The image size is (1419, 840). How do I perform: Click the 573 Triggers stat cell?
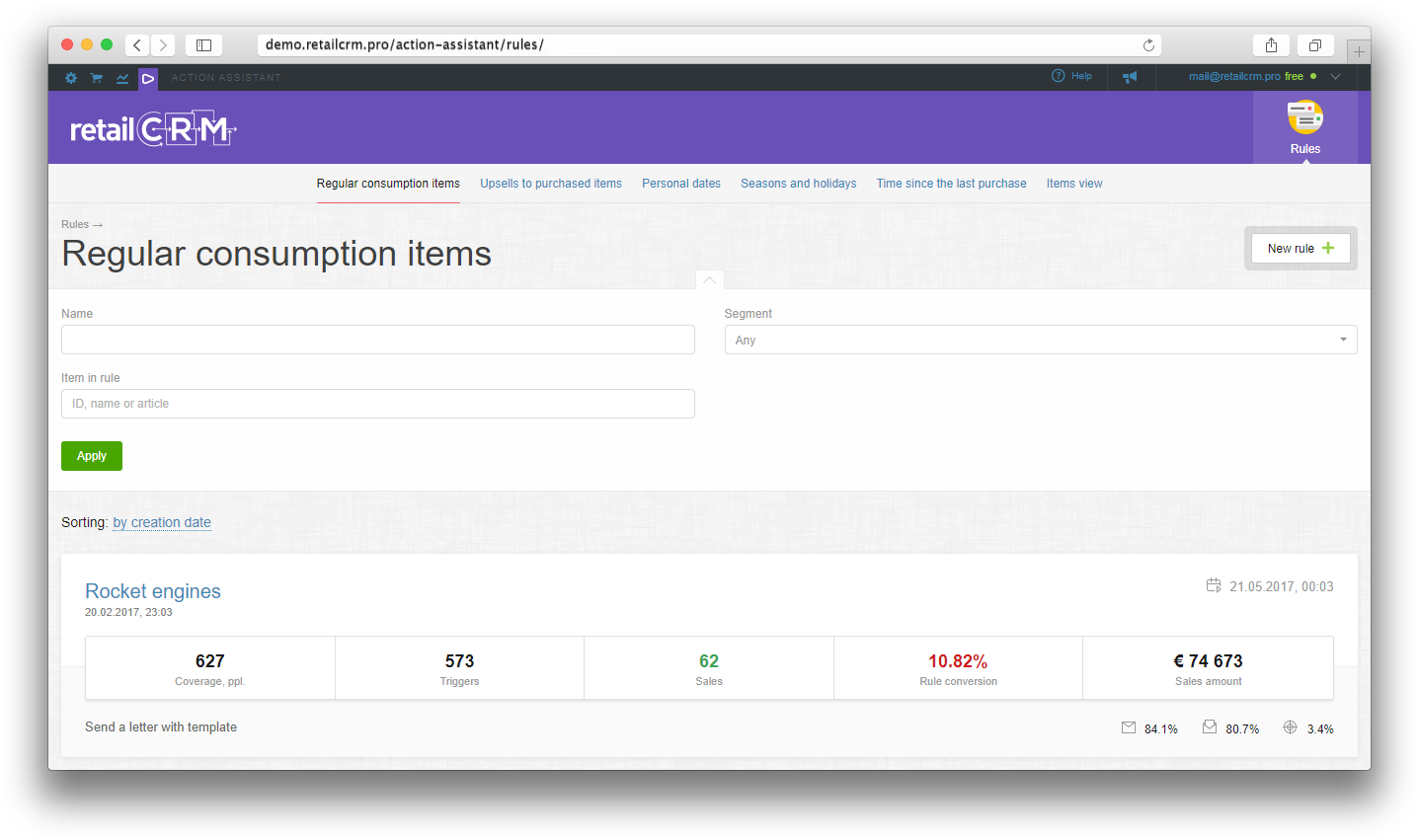pos(459,668)
